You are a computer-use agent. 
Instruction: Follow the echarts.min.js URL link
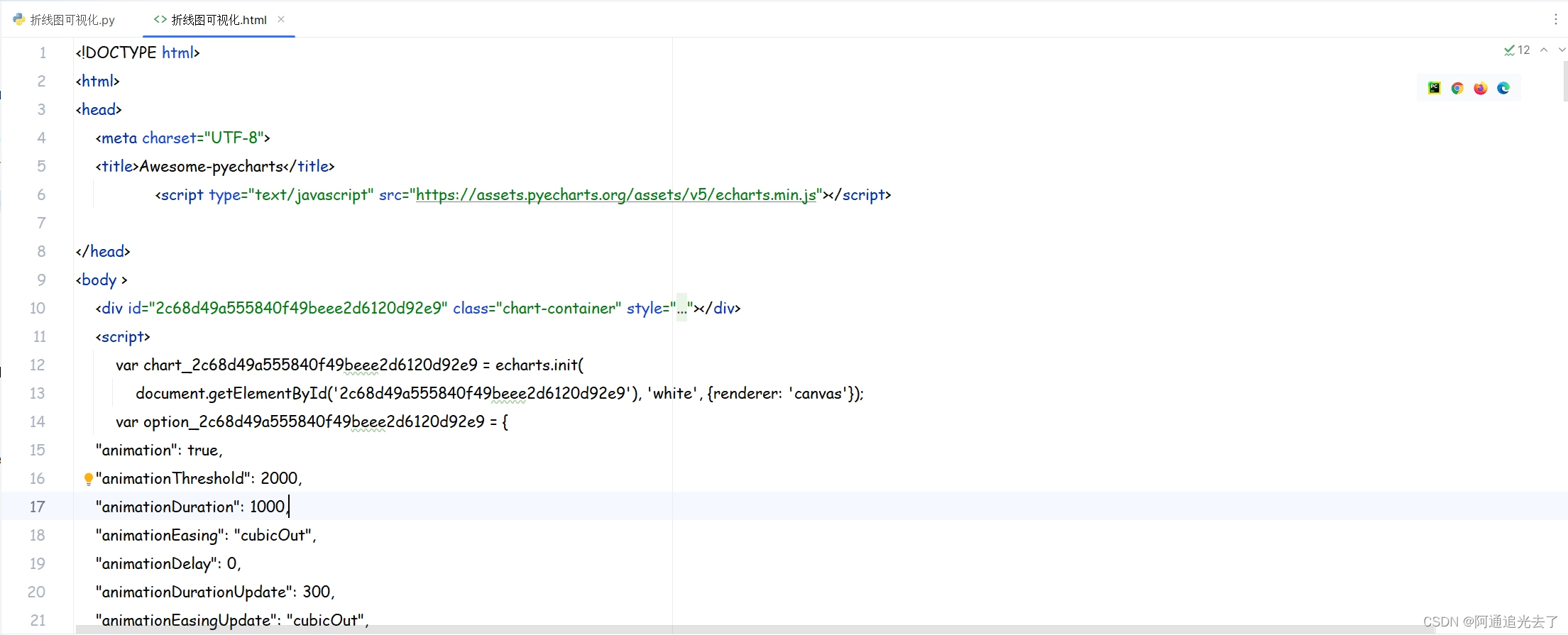pyautogui.click(x=616, y=194)
